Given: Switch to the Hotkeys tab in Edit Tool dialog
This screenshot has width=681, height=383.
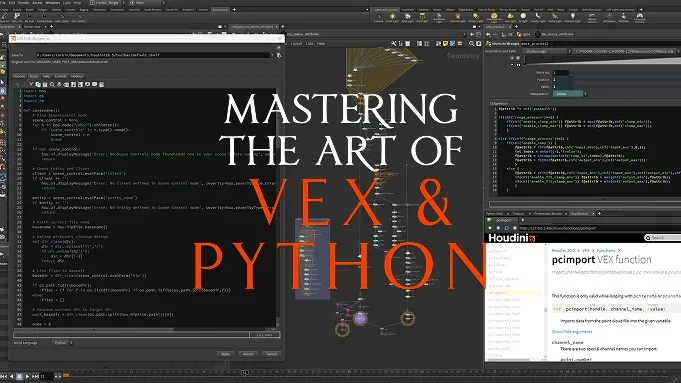Looking at the screenshot, I should [77, 76].
